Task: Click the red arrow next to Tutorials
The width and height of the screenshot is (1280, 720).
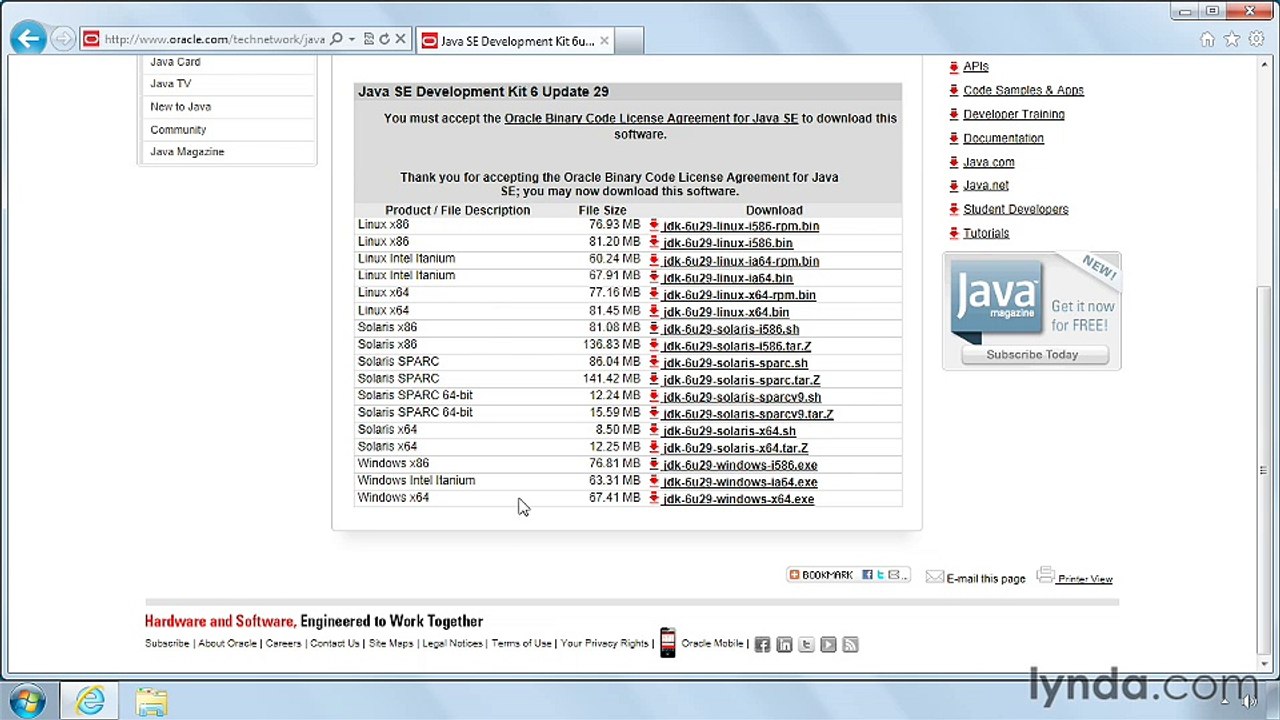Action: 954,233
